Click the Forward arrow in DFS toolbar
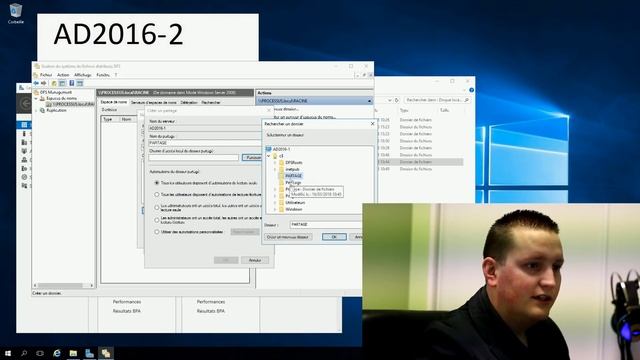640x360 pixels. click(44, 83)
